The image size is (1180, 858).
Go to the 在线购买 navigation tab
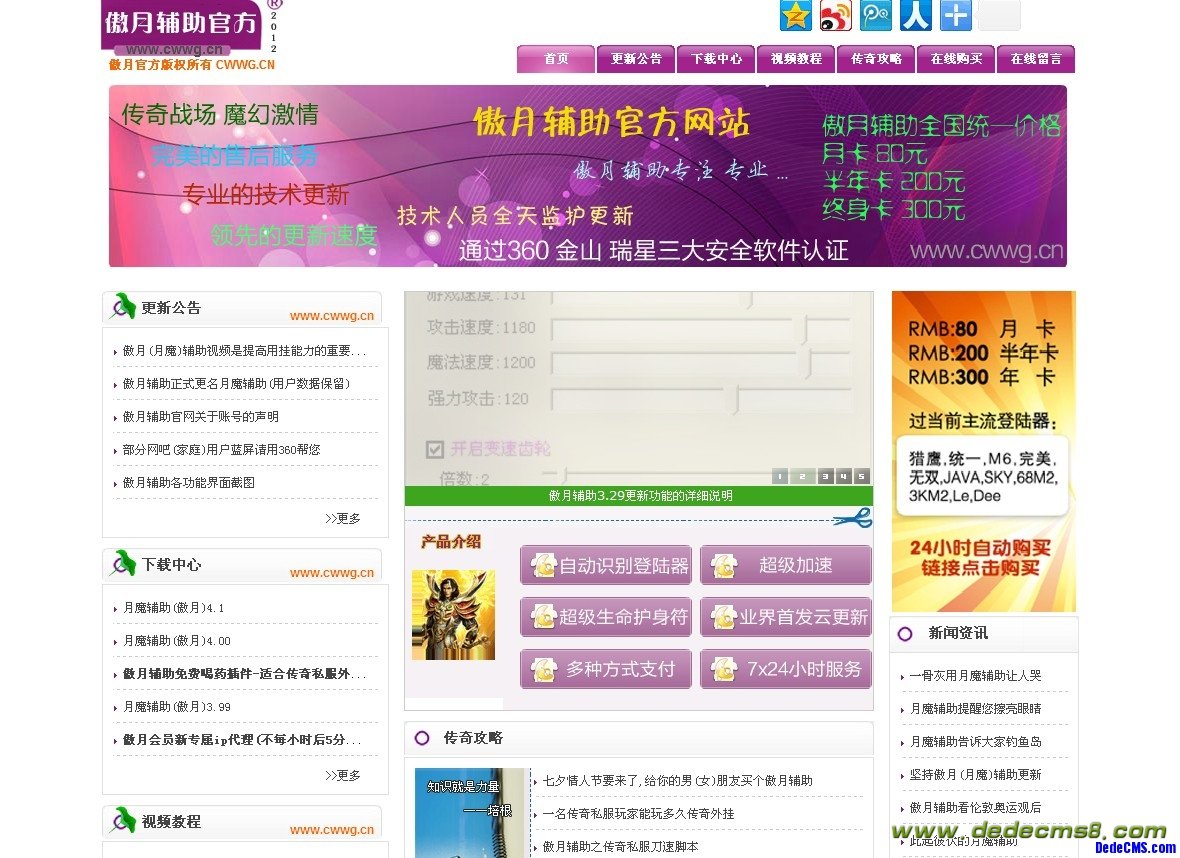(x=956, y=59)
